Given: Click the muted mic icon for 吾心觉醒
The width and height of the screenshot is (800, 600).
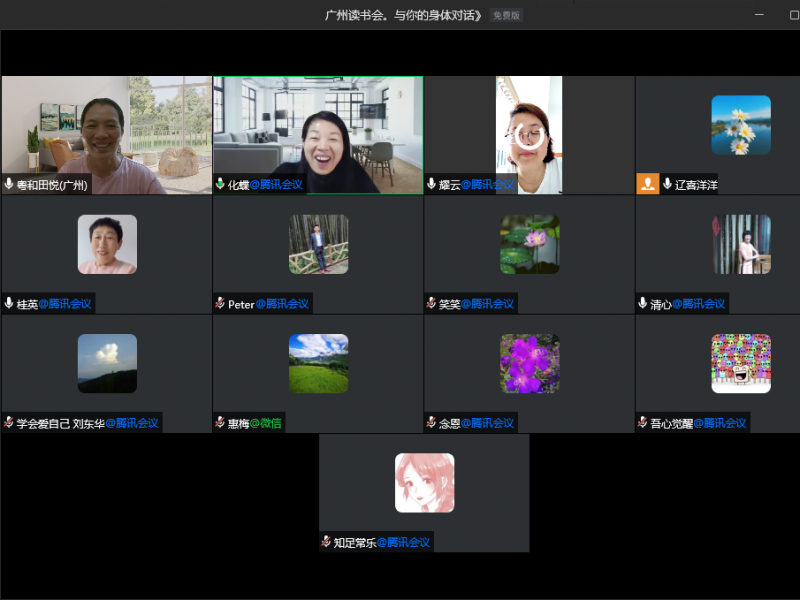Looking at the screenshot, I should (x=643, y=423).
